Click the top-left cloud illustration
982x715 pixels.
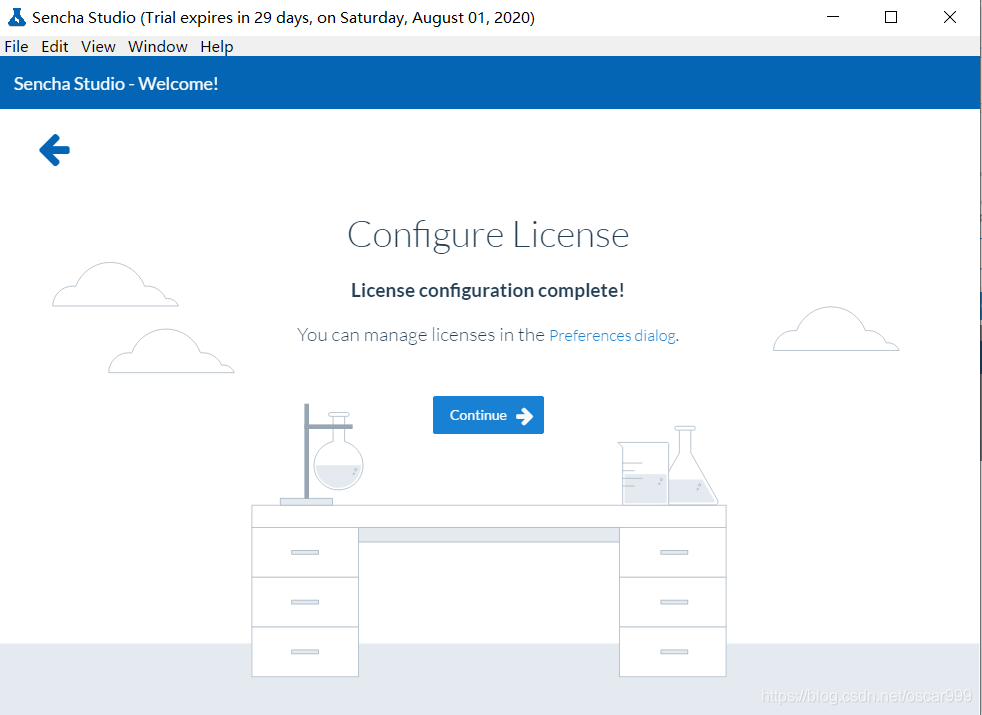pos(115,284)
